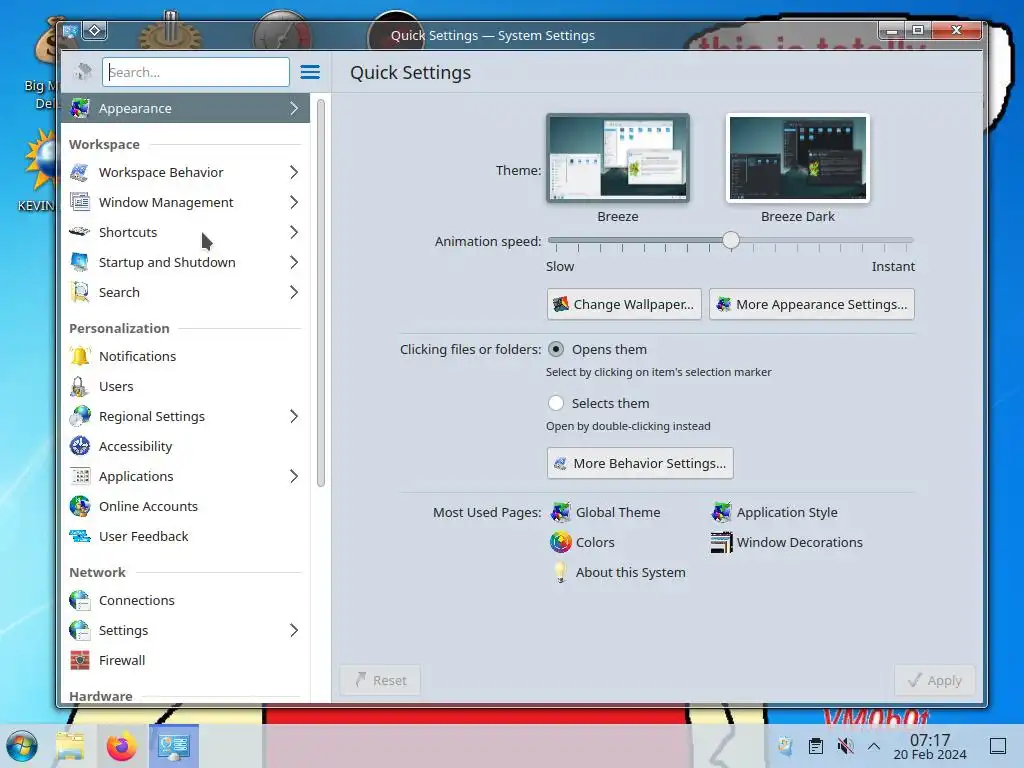This screenshot has width=1024, height=768.
Task: Select the 'Selects them' radio option
Action: (x=556, y=404)
